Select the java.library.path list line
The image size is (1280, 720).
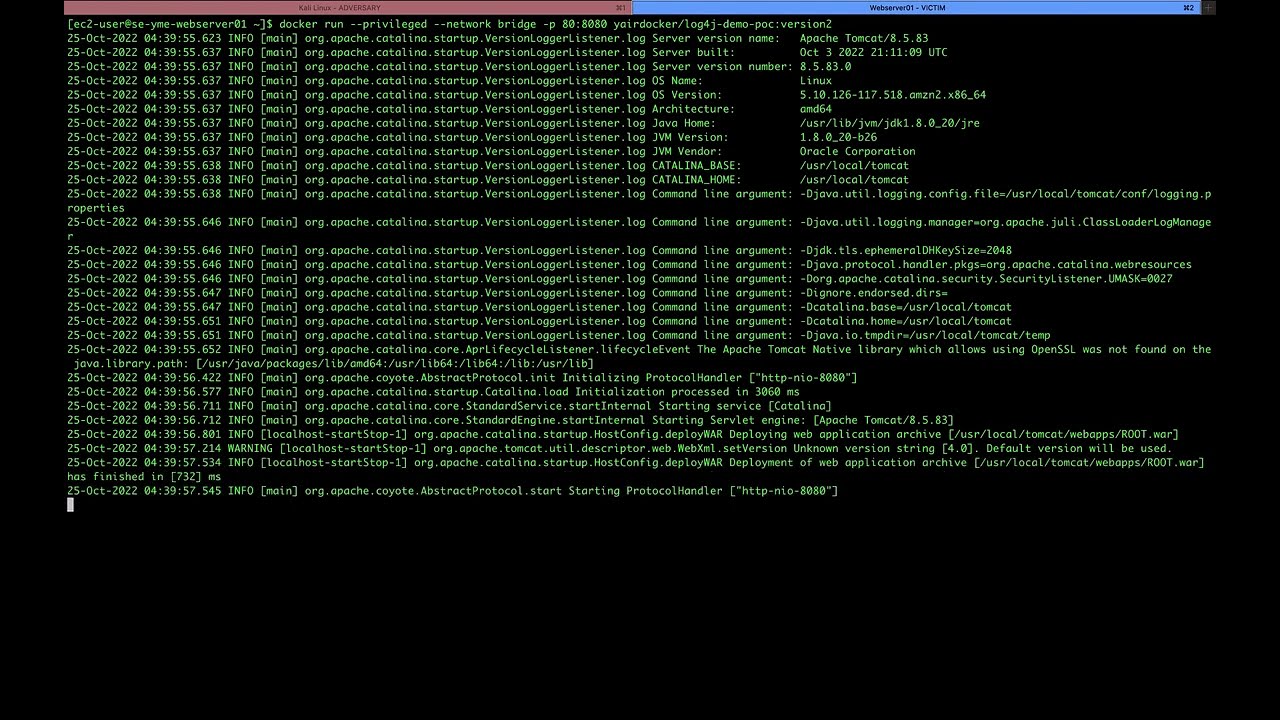334,363
